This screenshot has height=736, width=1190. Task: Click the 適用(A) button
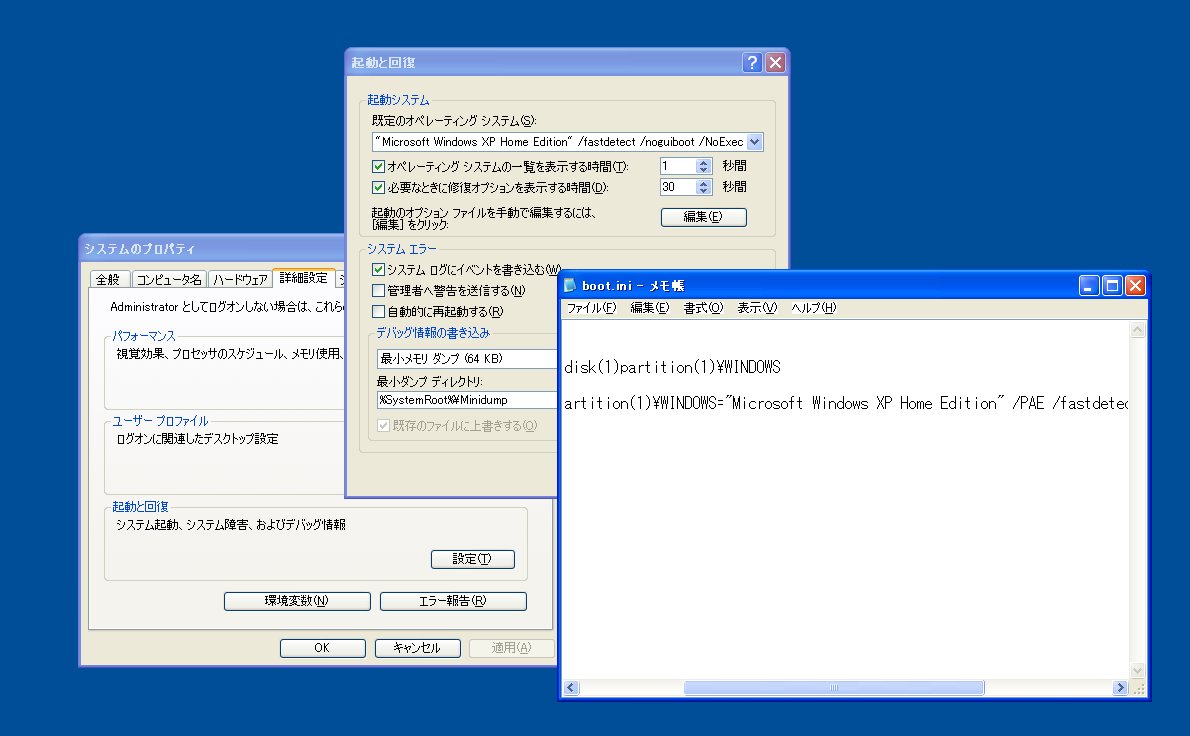pyautogui.click(x=512, y=648)
